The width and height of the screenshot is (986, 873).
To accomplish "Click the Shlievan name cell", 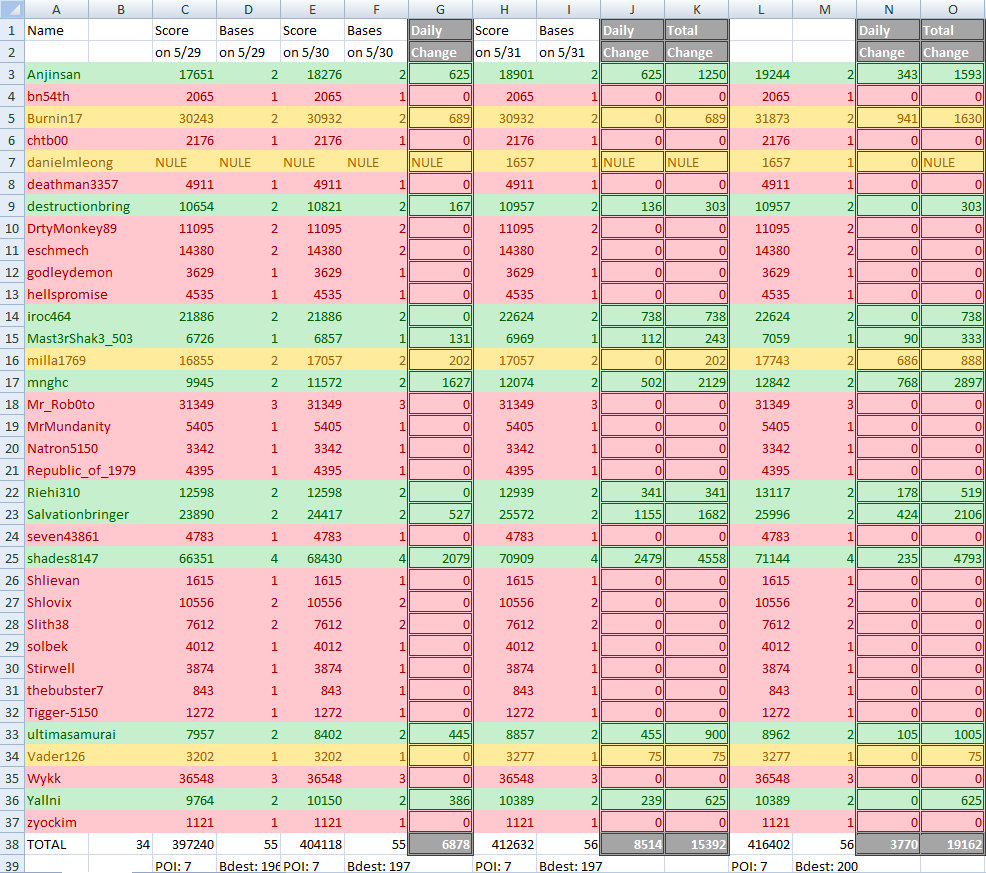I will coord(56,581).
